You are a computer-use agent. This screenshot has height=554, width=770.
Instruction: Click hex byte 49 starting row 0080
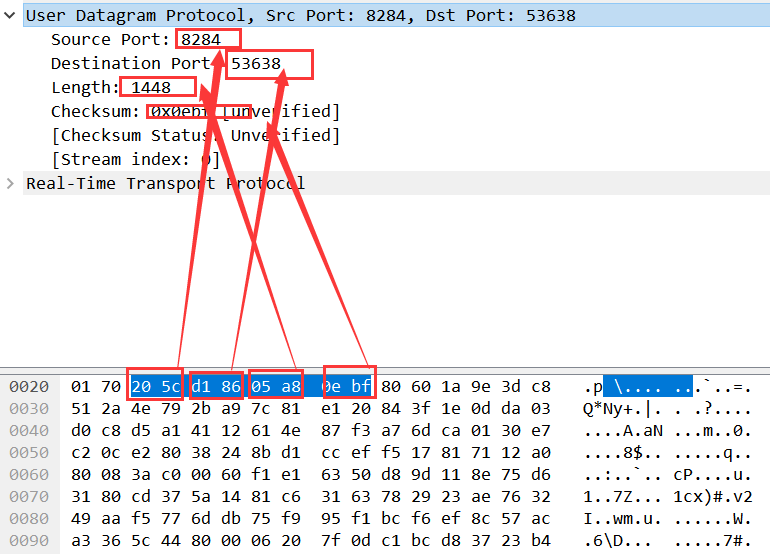[x=81, y=519]
